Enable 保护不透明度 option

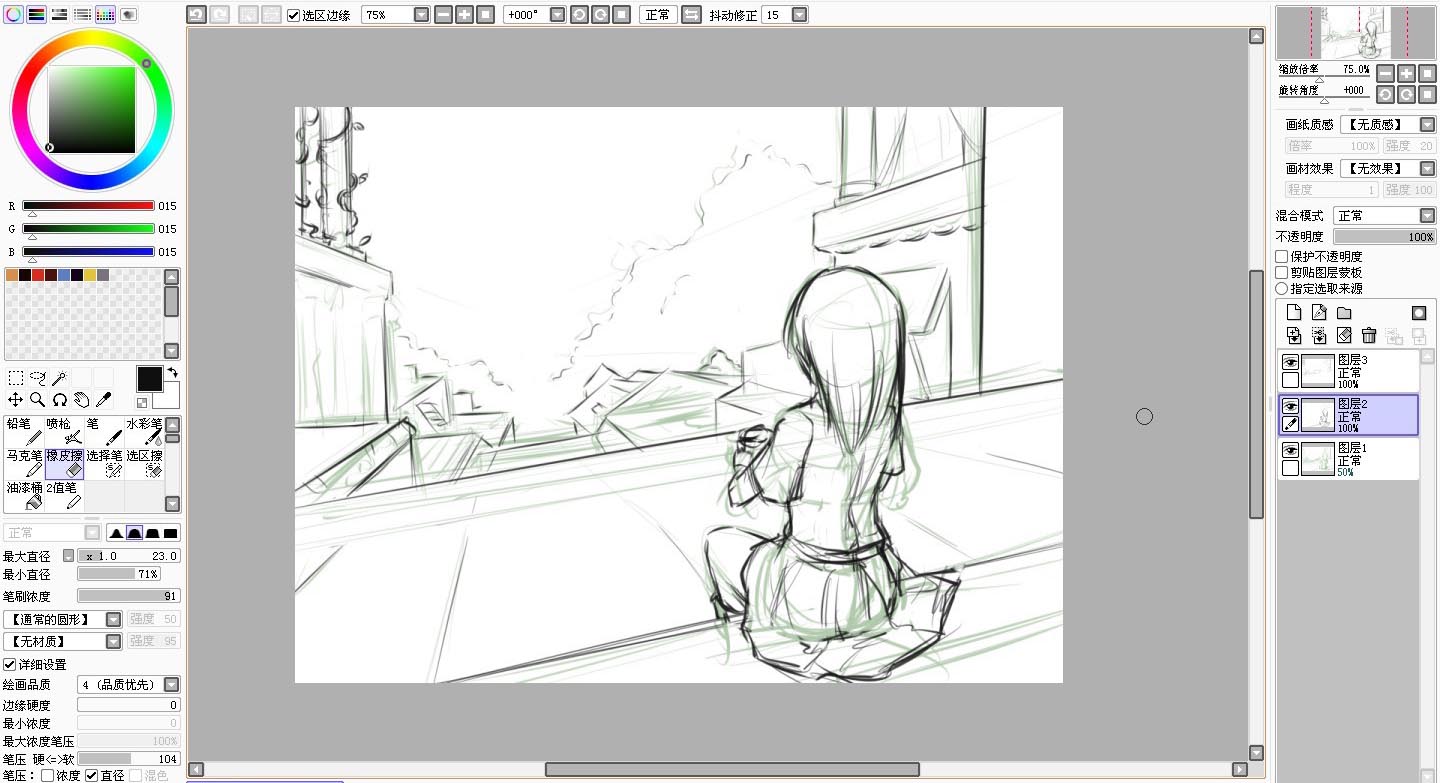point(1282,257)
